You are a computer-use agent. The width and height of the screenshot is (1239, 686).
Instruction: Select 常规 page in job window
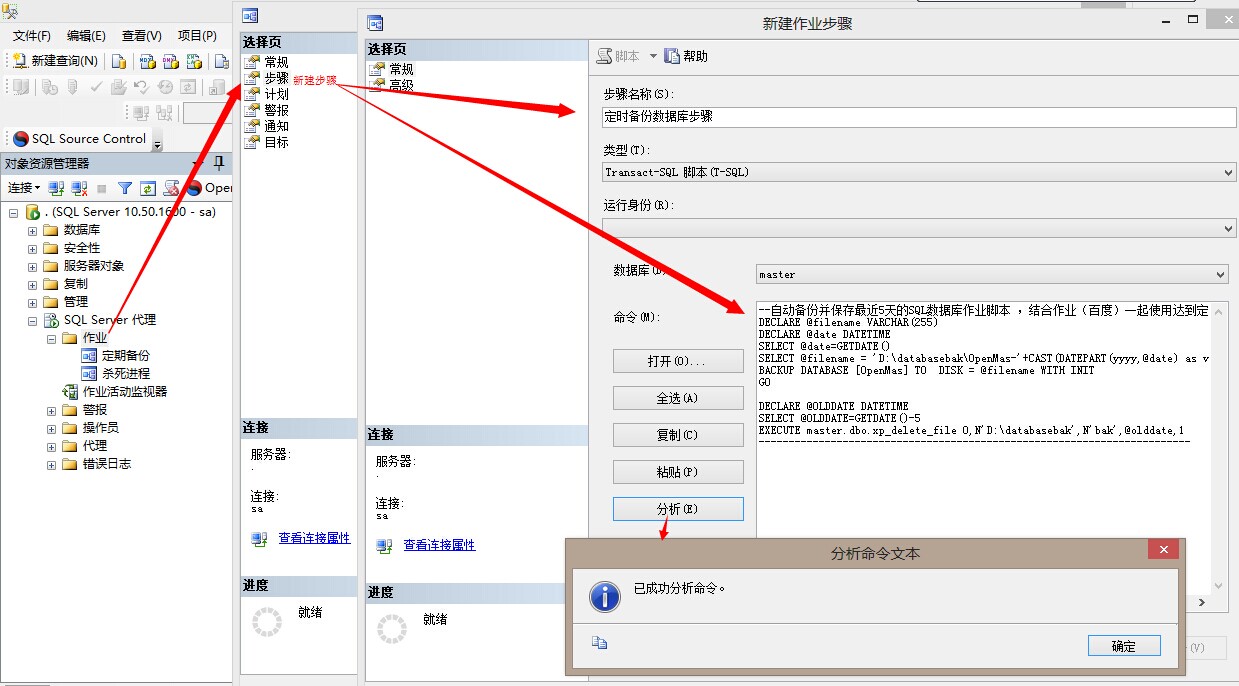click(276, 62)
